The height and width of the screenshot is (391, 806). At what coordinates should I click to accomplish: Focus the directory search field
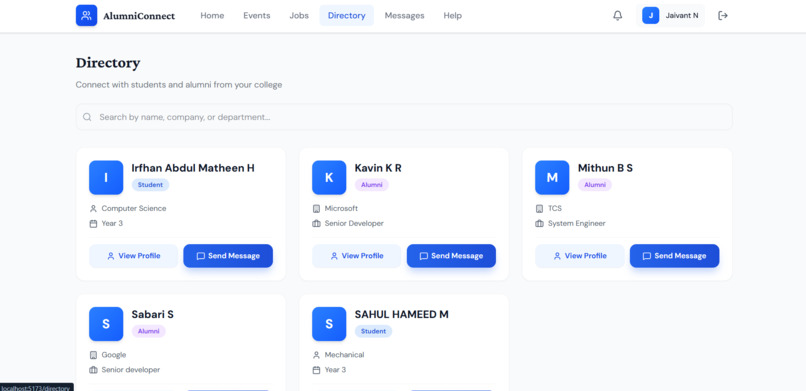tap(404, 117)
